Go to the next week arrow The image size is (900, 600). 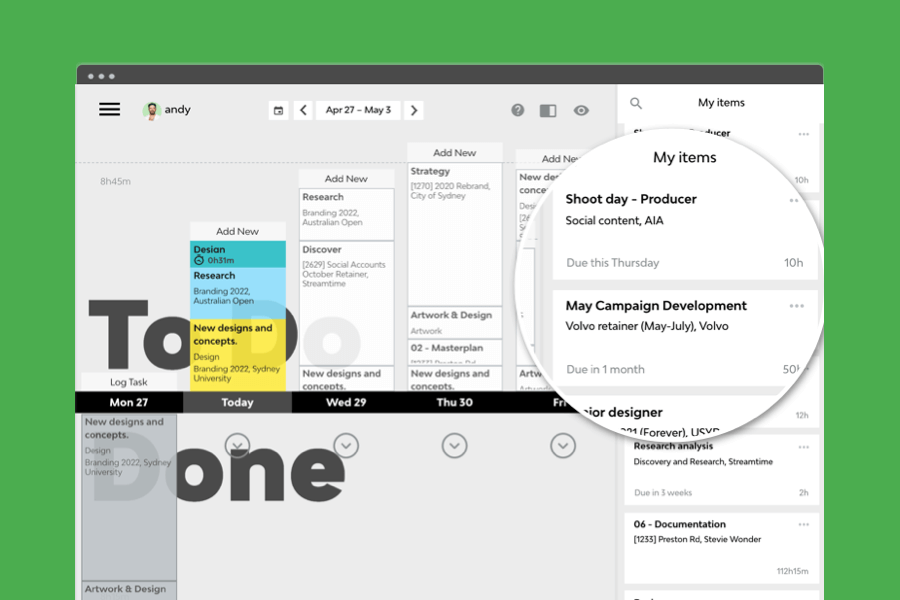click(x=414, y=110)
